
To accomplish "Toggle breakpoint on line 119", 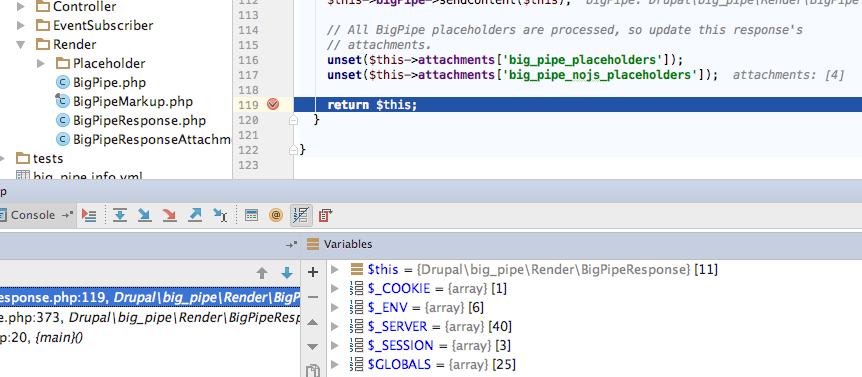I will tap(273, 104).
